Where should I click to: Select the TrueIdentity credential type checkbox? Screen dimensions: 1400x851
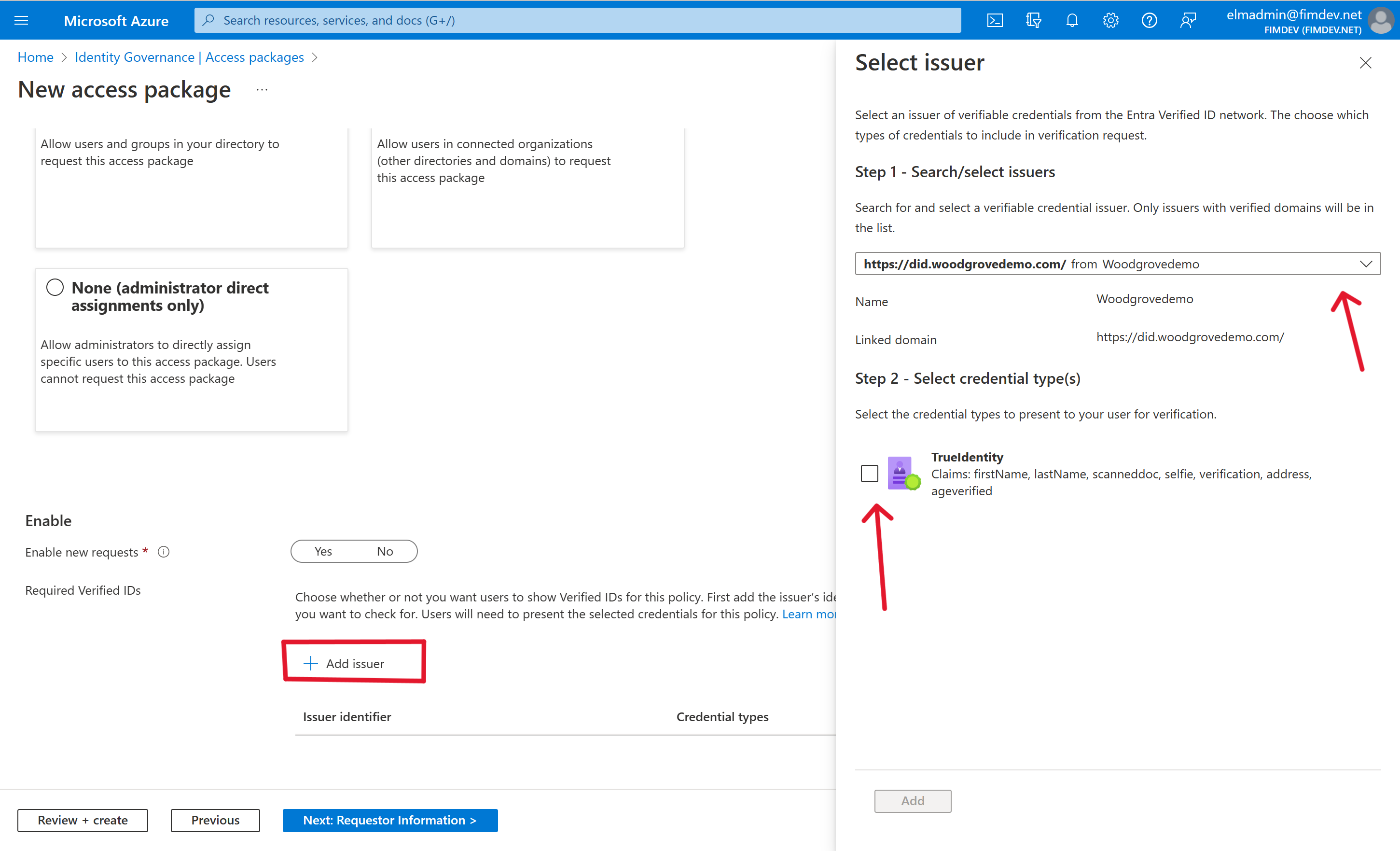coord(868,472)
